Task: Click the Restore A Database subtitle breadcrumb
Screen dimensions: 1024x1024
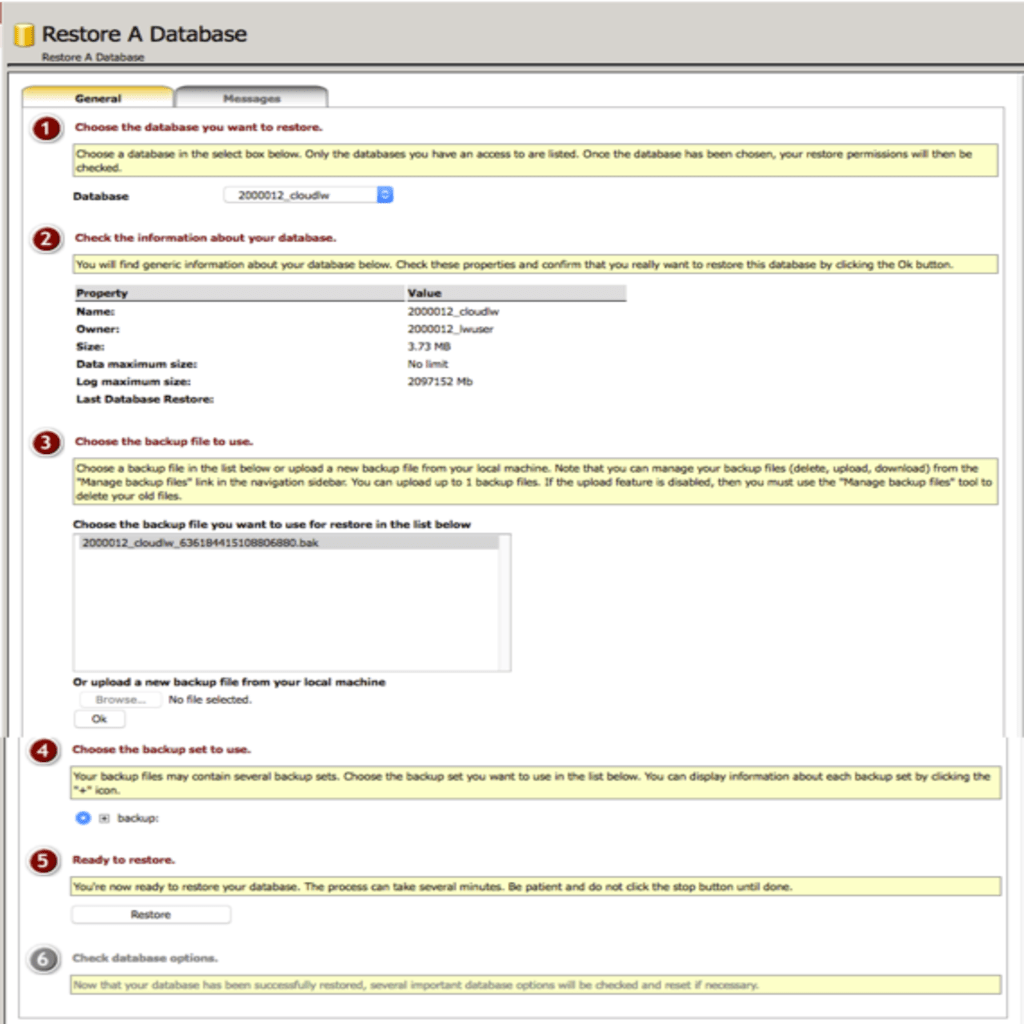Action: click(x=93, y=57)
